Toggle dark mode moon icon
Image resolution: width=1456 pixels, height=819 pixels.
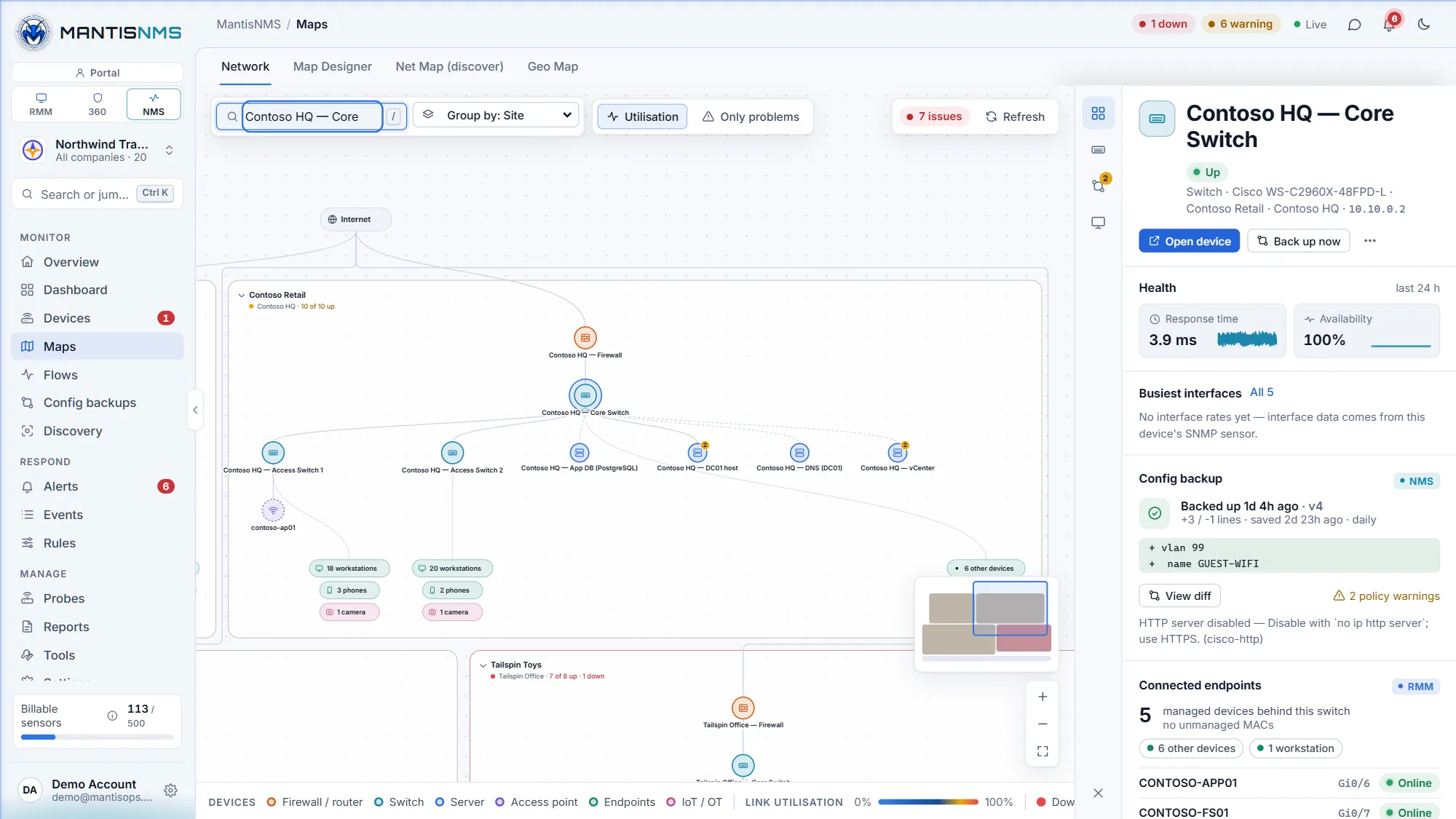pyautogui.click(x=1424, y=24)
